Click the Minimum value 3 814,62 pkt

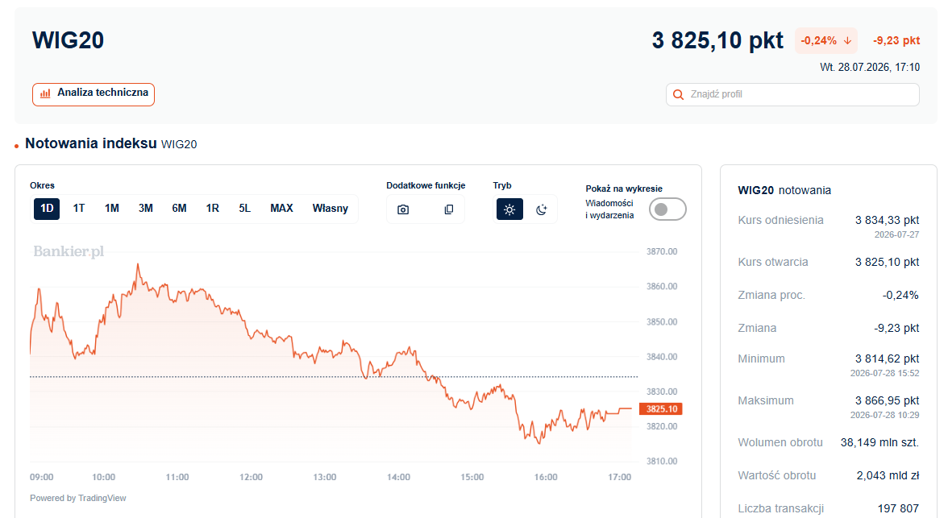click(x=887, y=358)
